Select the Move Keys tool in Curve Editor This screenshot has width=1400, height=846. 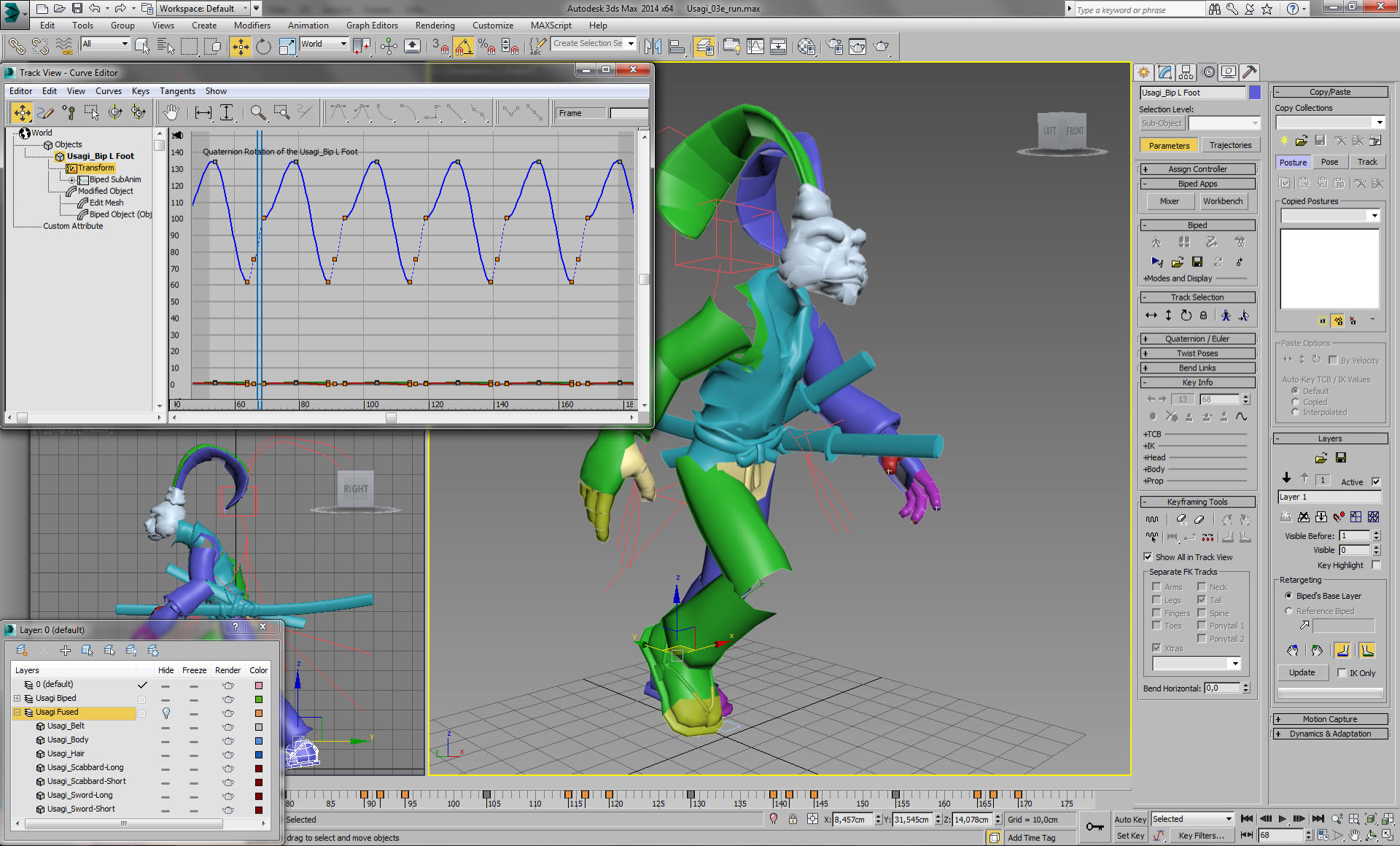tap(22, 112)
